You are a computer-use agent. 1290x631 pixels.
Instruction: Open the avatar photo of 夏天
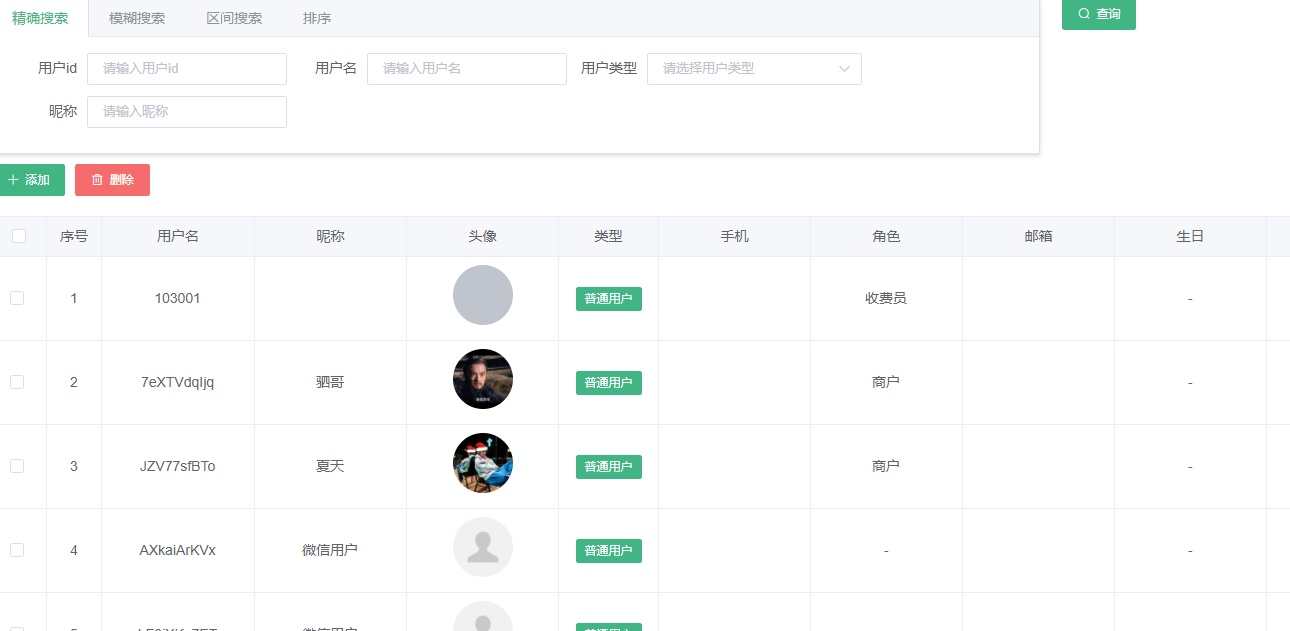[x=483, y=463]
